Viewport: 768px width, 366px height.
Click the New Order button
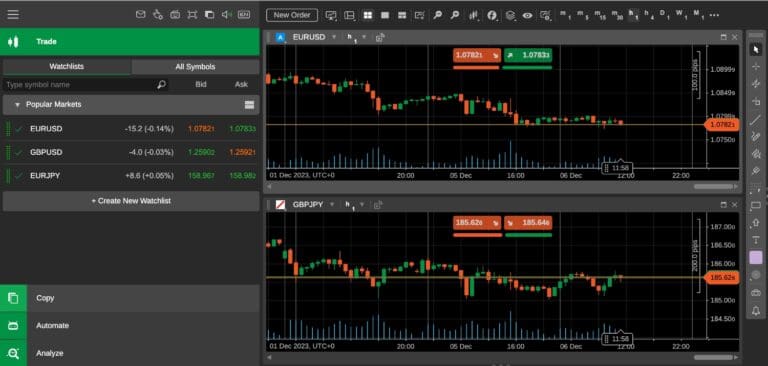(292, 15)
